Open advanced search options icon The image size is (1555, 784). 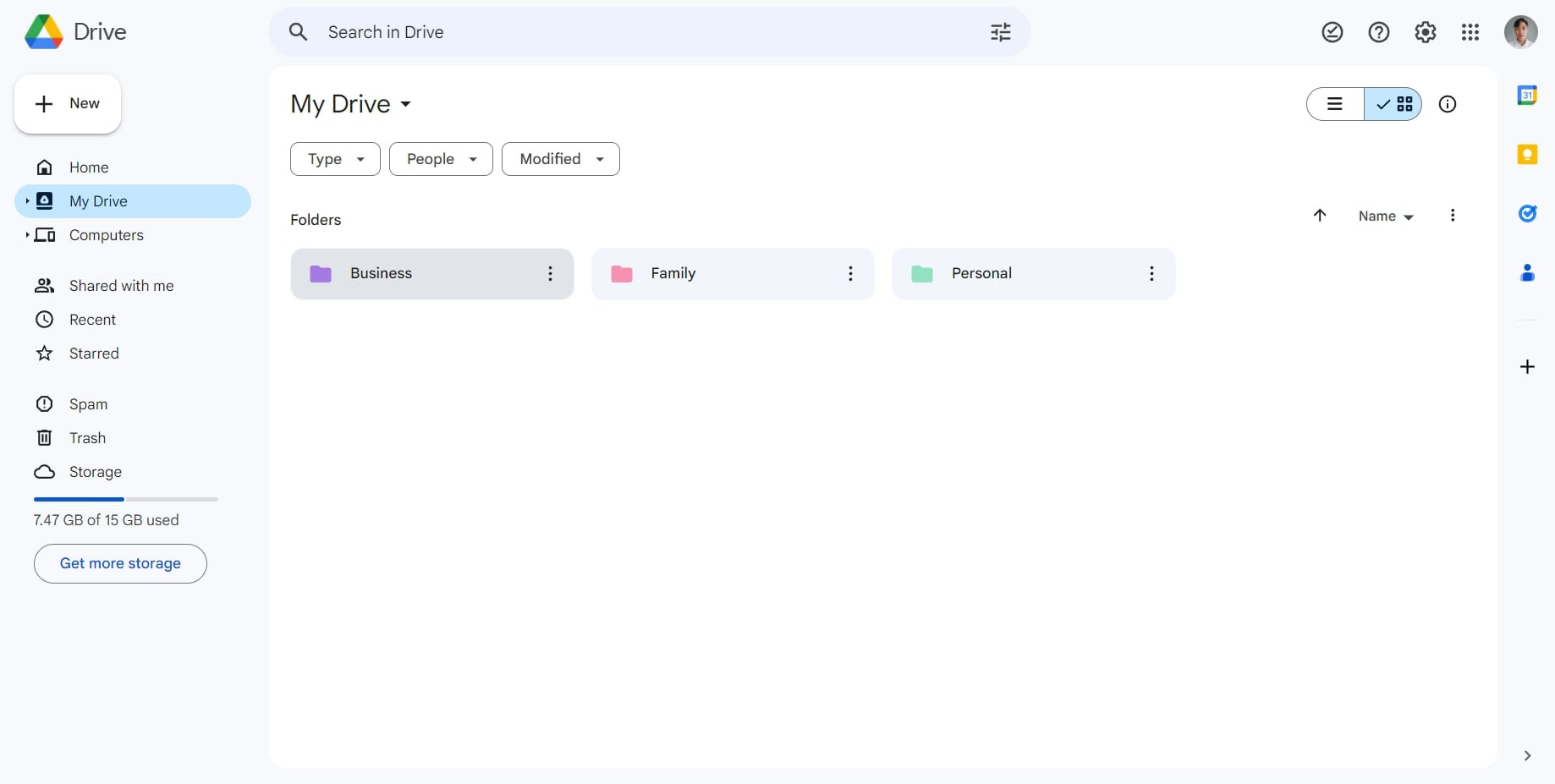(1001, 32)
